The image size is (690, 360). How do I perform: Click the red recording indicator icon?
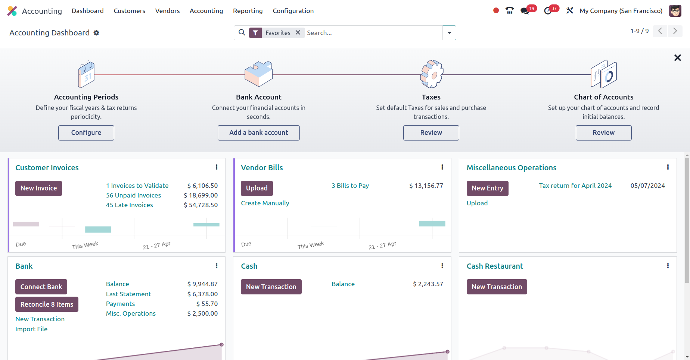tap(496, 11)
